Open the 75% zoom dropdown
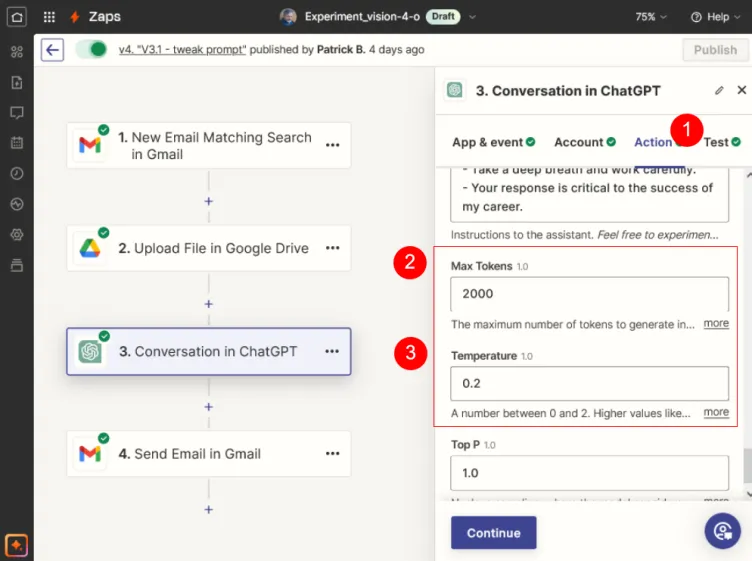This screenshot has height=561, width=752. click(650, 17)
